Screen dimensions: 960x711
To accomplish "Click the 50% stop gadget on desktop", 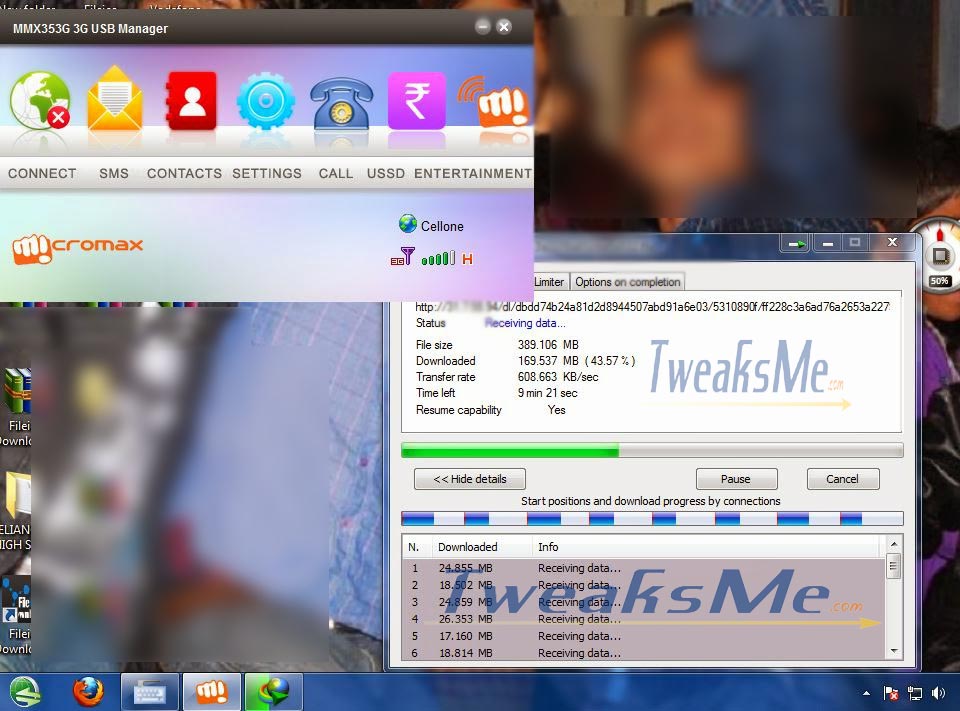I will coord(940,257).
